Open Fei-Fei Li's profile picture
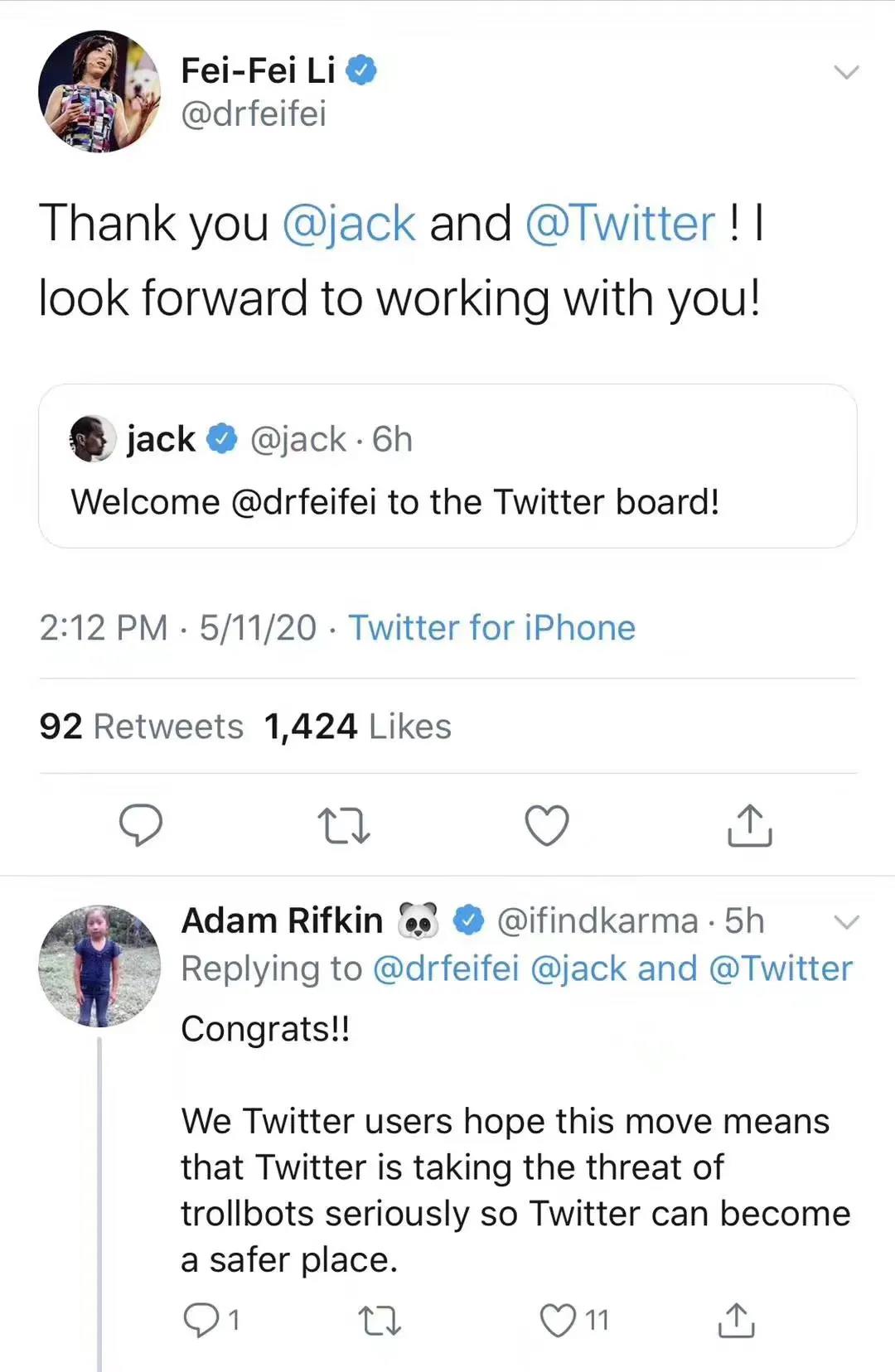Viewport: 895px width, 1372px height. 99,91
